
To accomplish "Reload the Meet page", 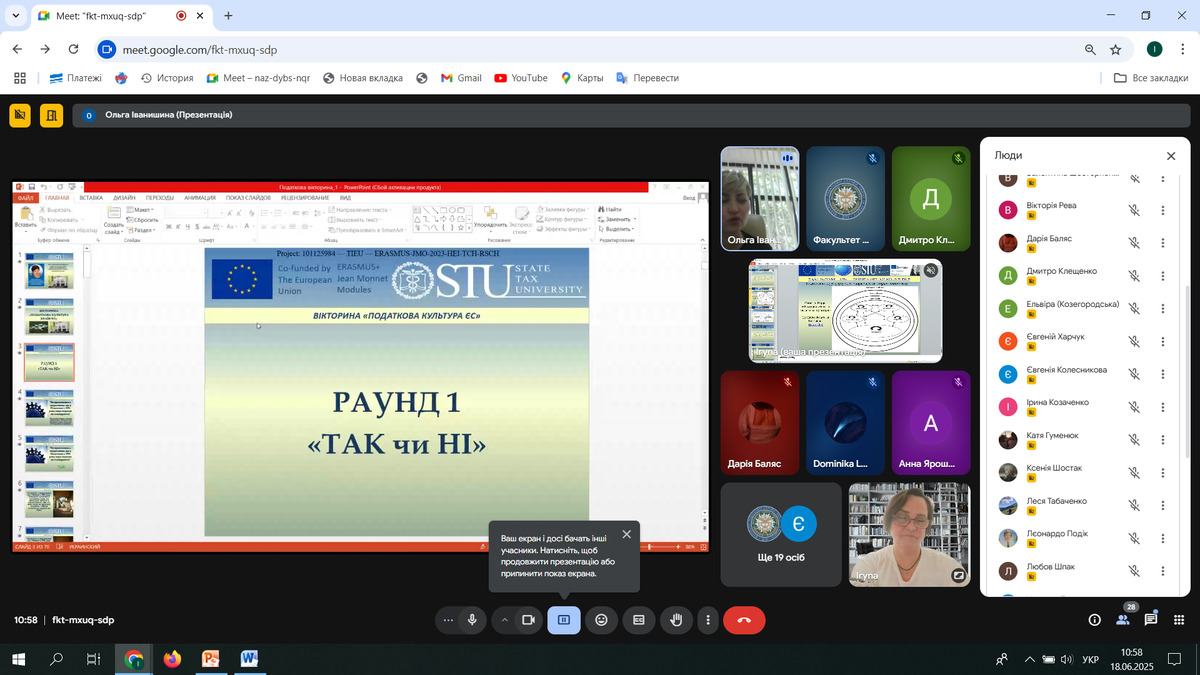I will (x=73, y=49).
